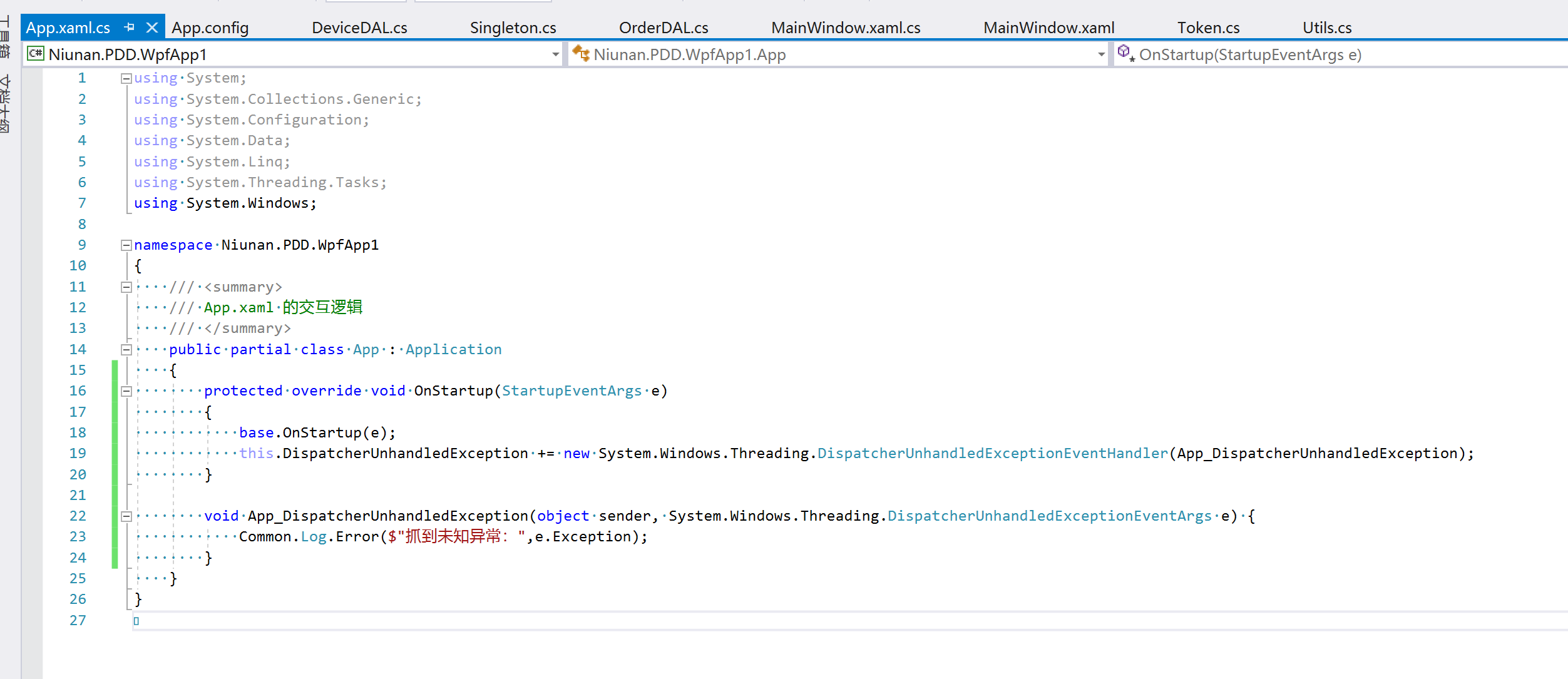Switch to the MainWindow.xaml tab

coord(1048,28)
